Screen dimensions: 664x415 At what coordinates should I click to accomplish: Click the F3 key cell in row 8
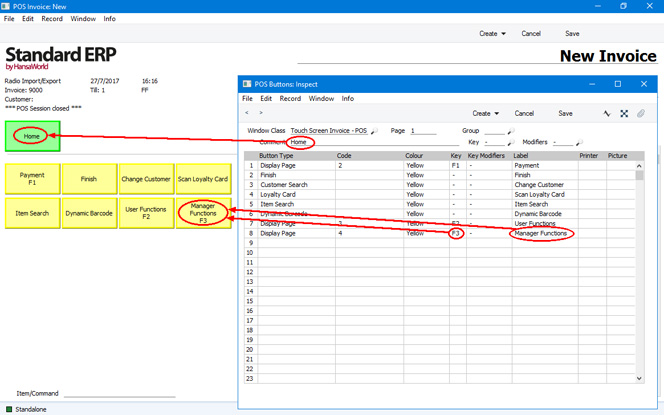point(457,233)
